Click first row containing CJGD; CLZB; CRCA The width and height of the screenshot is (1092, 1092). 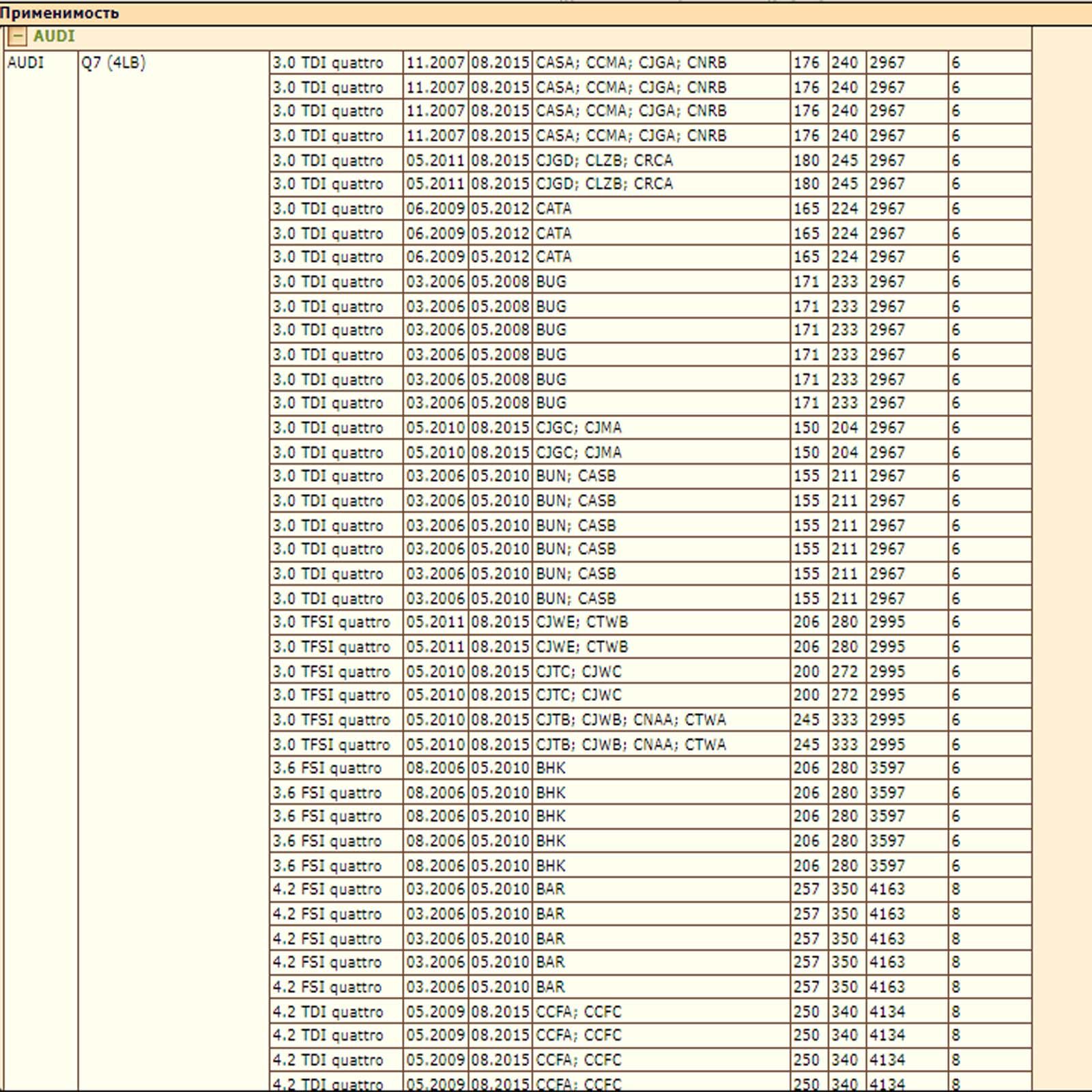[x=604, y=160]
